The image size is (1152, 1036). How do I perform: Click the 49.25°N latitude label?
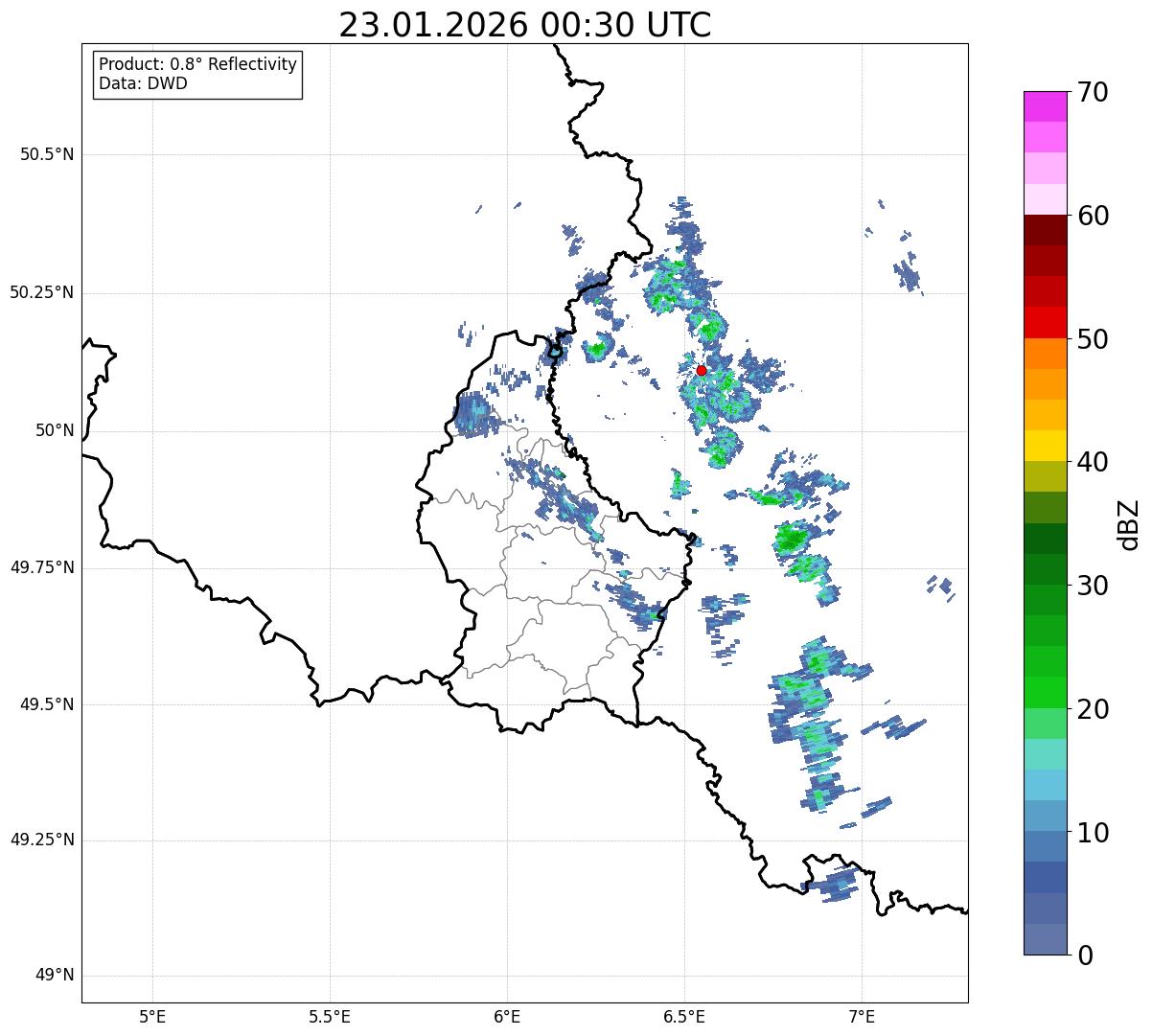42,840
